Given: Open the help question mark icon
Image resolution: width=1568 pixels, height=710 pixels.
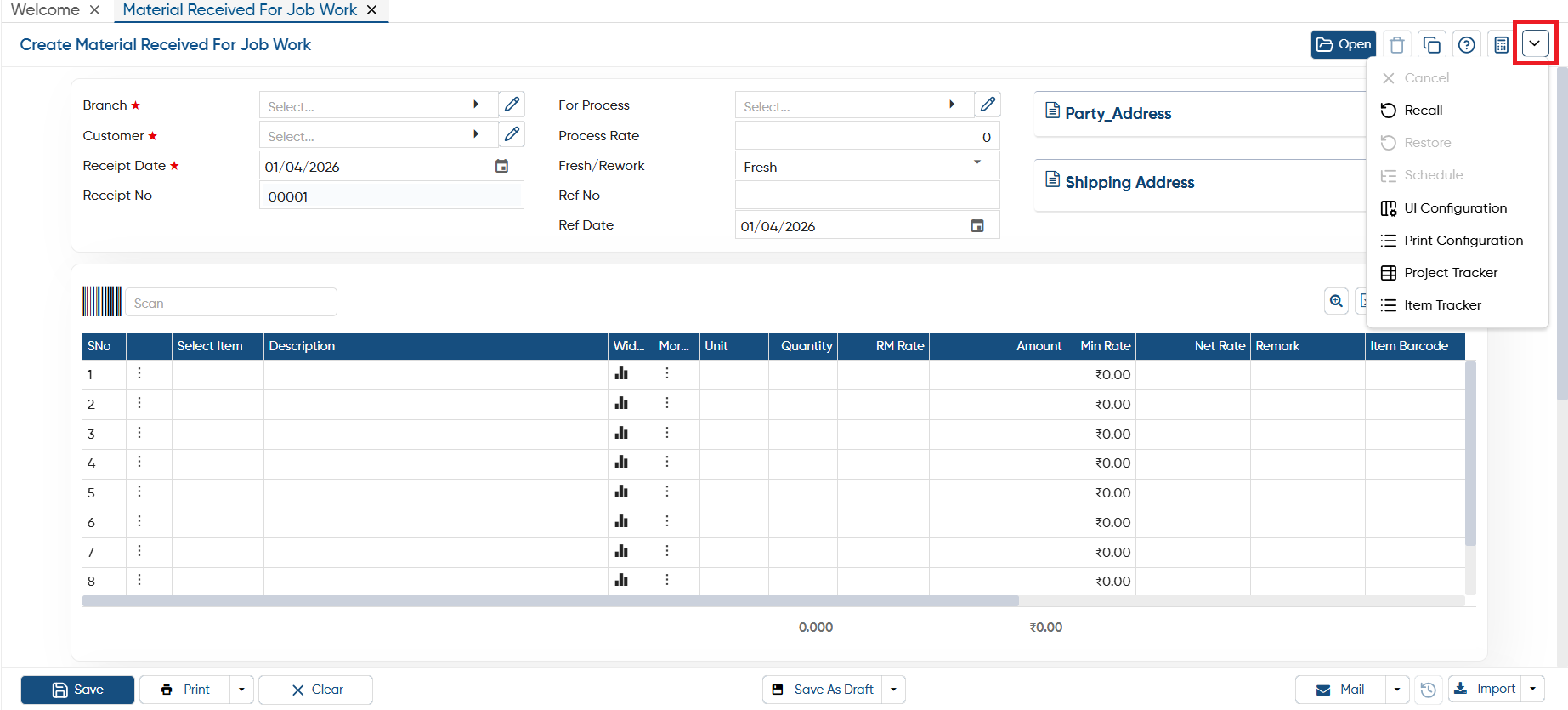Looking at the screenshot, I should coord(1466,44).
